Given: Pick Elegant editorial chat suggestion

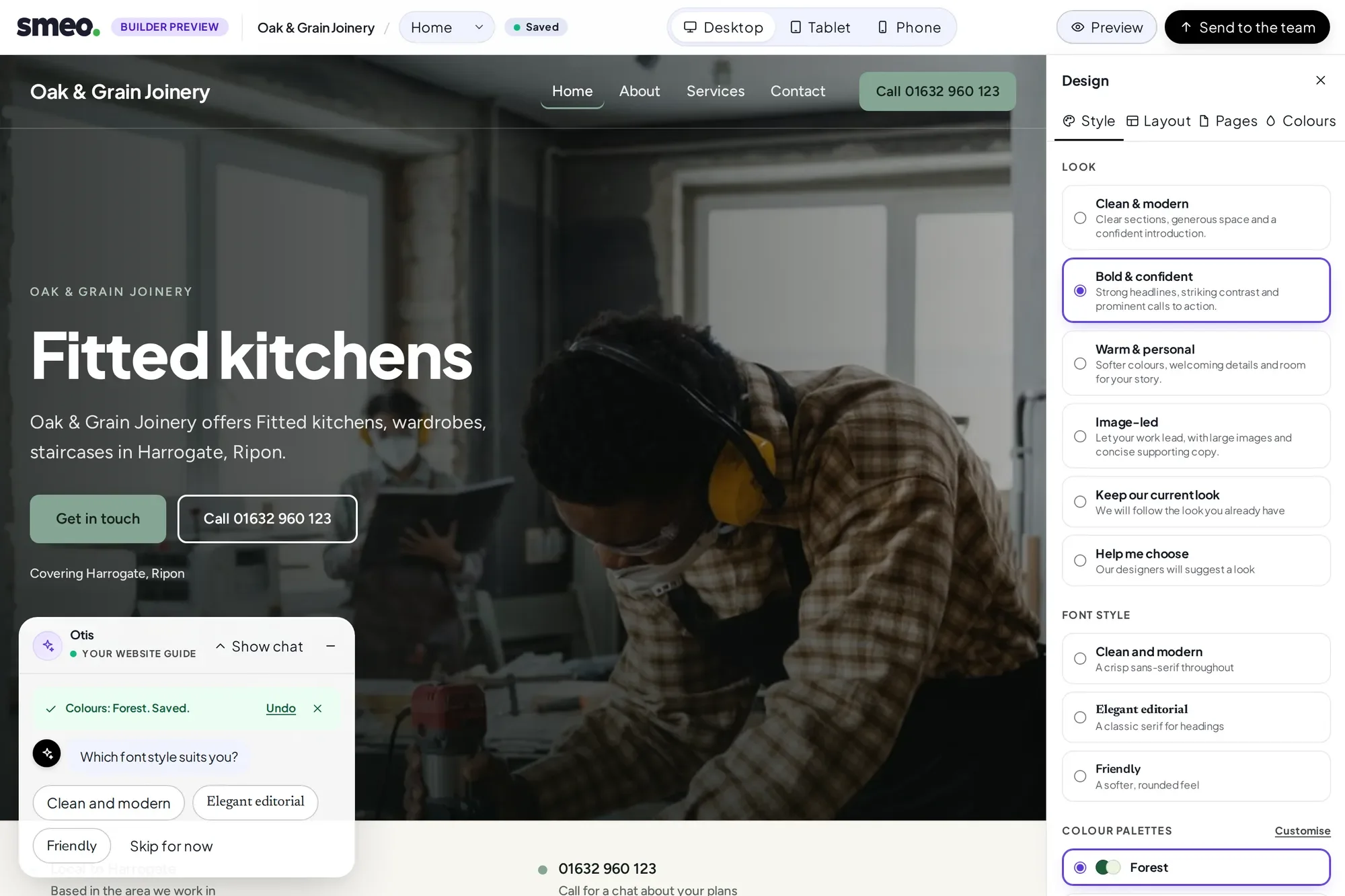Looking at the screenshot, I should tap(255, 802).
